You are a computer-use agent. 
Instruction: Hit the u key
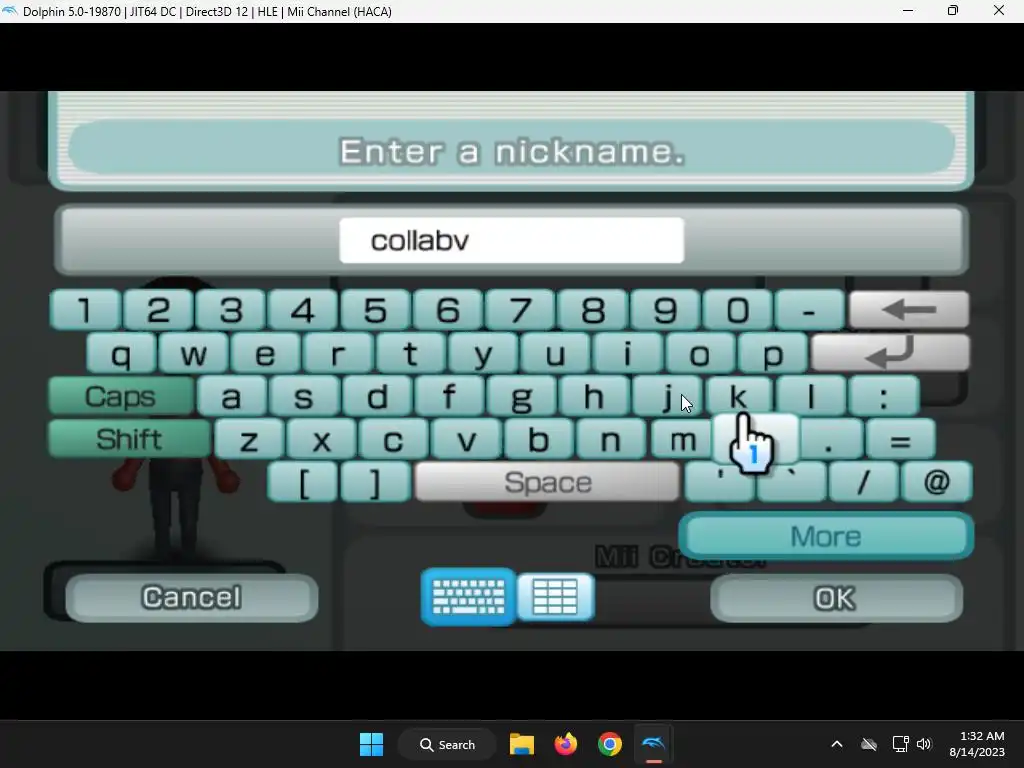[556, 353]
